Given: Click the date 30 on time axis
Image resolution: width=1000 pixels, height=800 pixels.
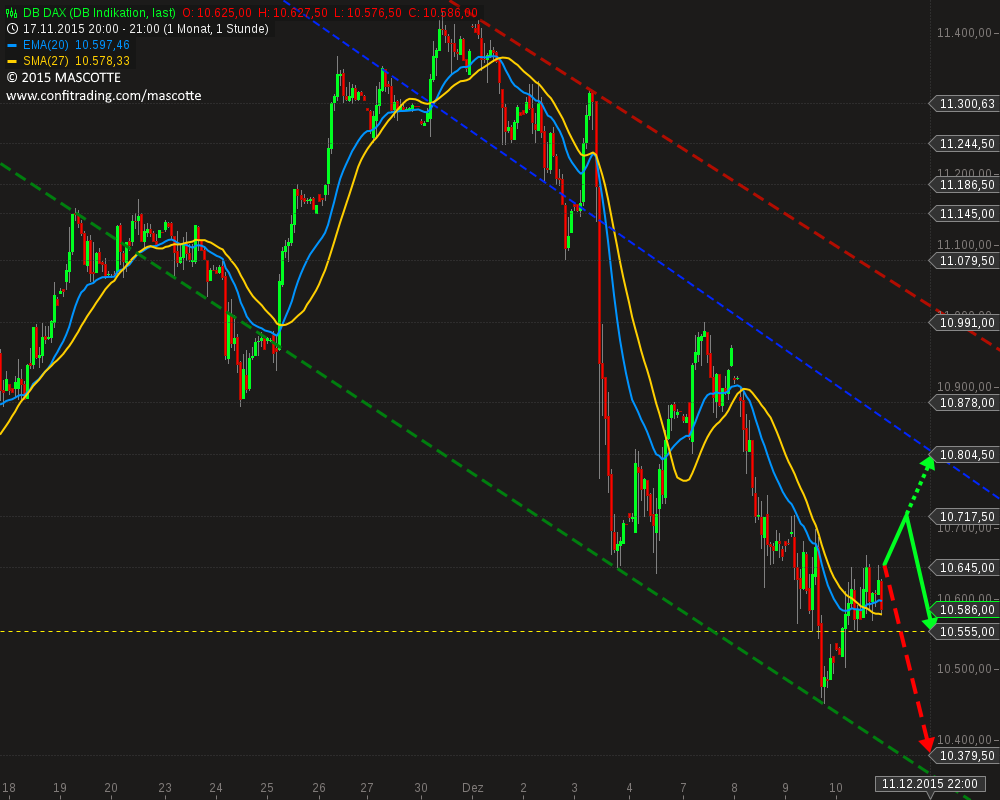Looking at the screenshot, I should pos(421,788).
